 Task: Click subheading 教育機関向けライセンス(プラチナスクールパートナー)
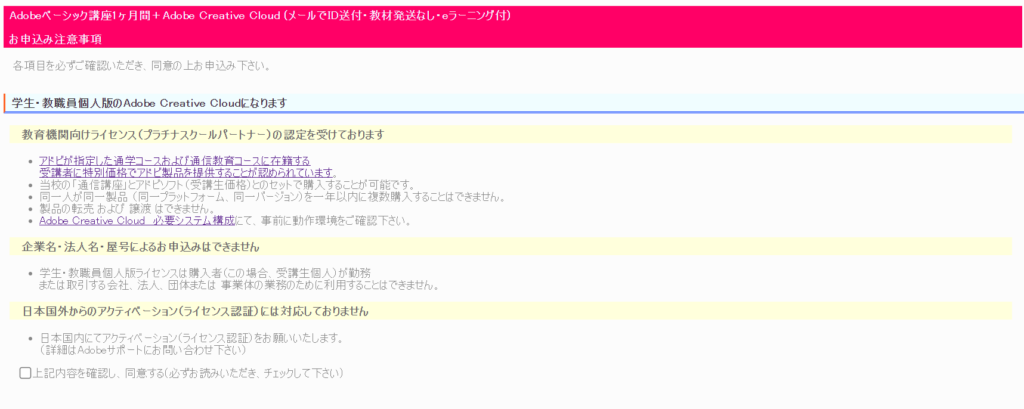pos(202,135)
